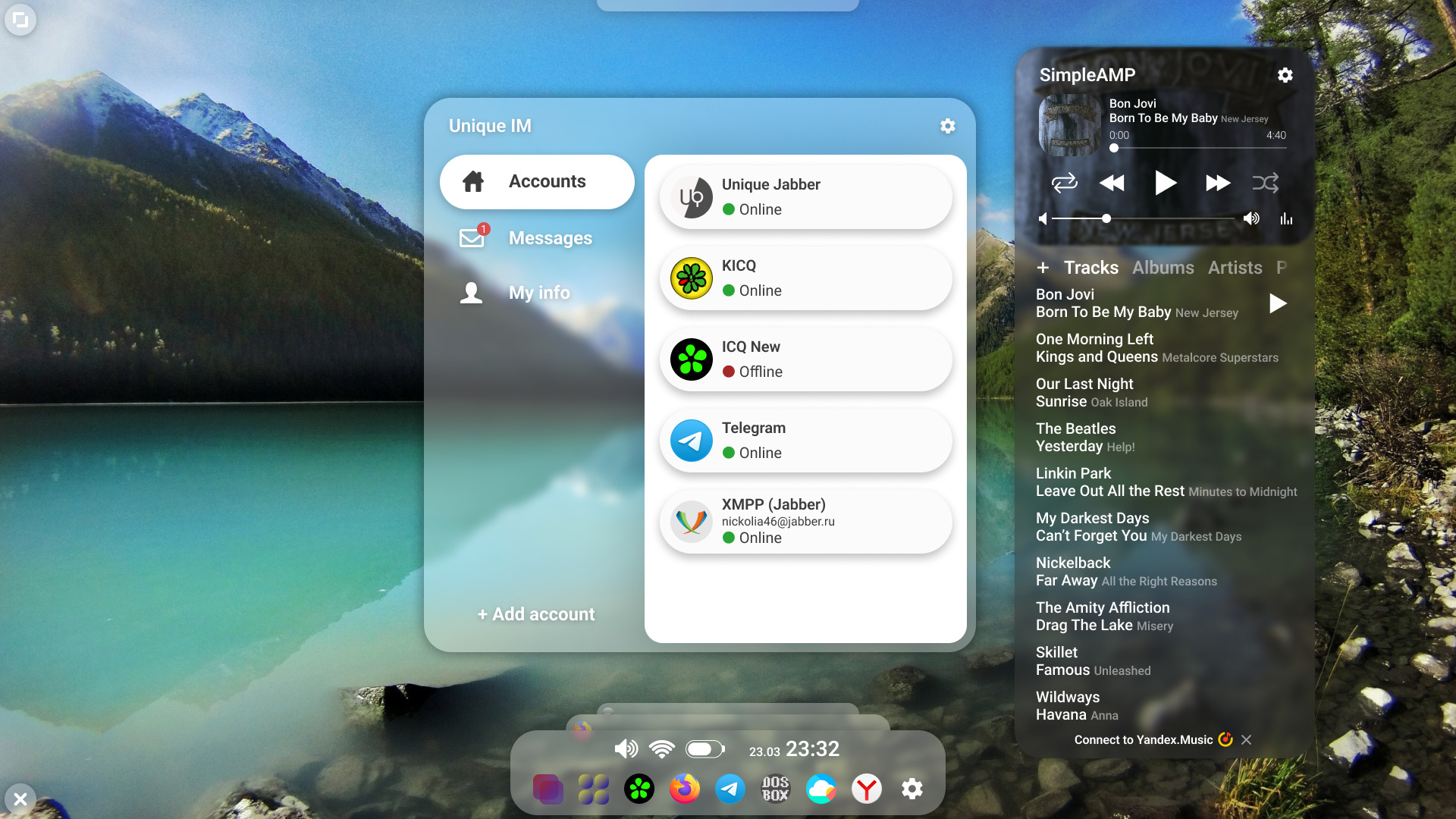Screen dimensions: 1456x819
Task: Toggle repeat mode in SimpleAMP
Action: tap(1064, 183)
